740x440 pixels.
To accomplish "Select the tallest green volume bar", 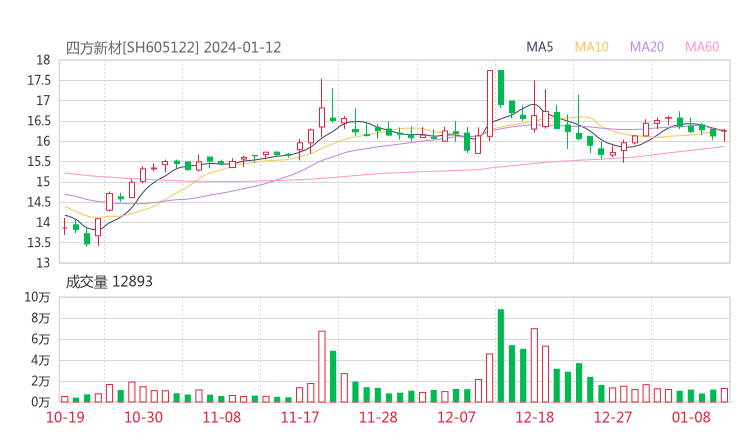I will pyautogui.click(x=501, y=356).
